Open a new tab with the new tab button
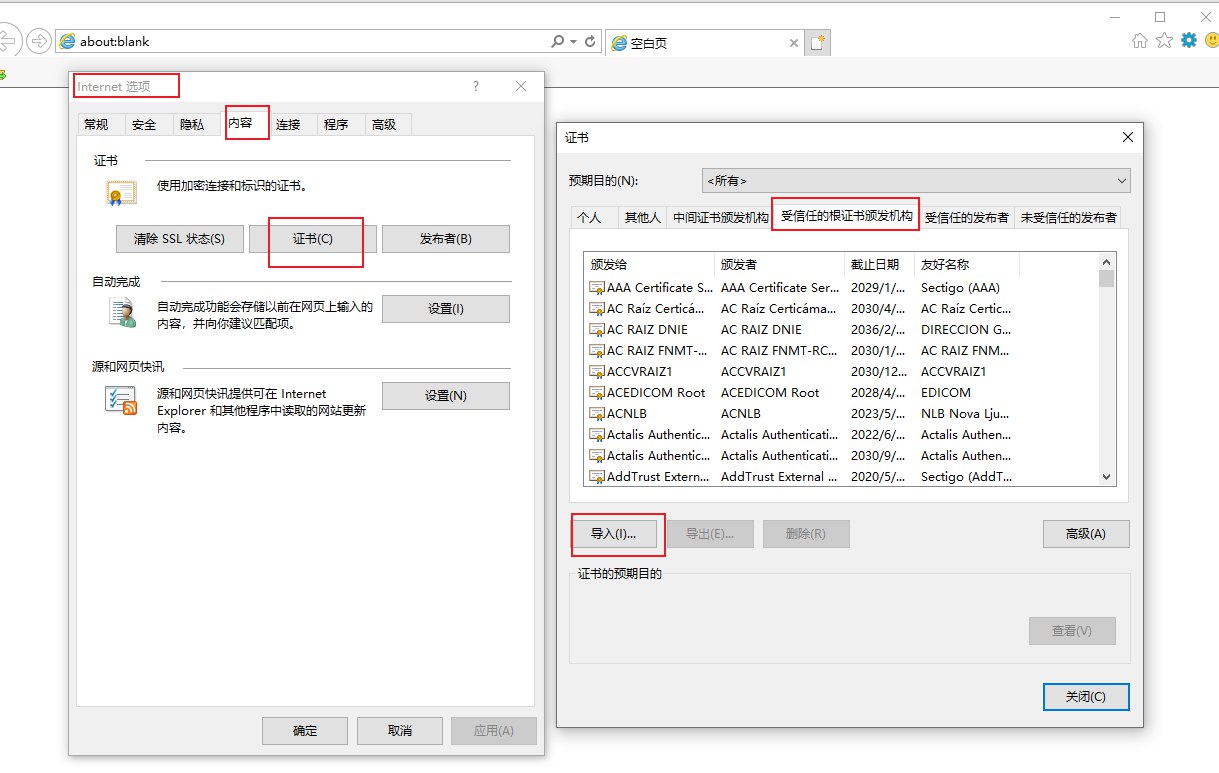The width and height of the screenshot is (1219, 773). [819, 43]
